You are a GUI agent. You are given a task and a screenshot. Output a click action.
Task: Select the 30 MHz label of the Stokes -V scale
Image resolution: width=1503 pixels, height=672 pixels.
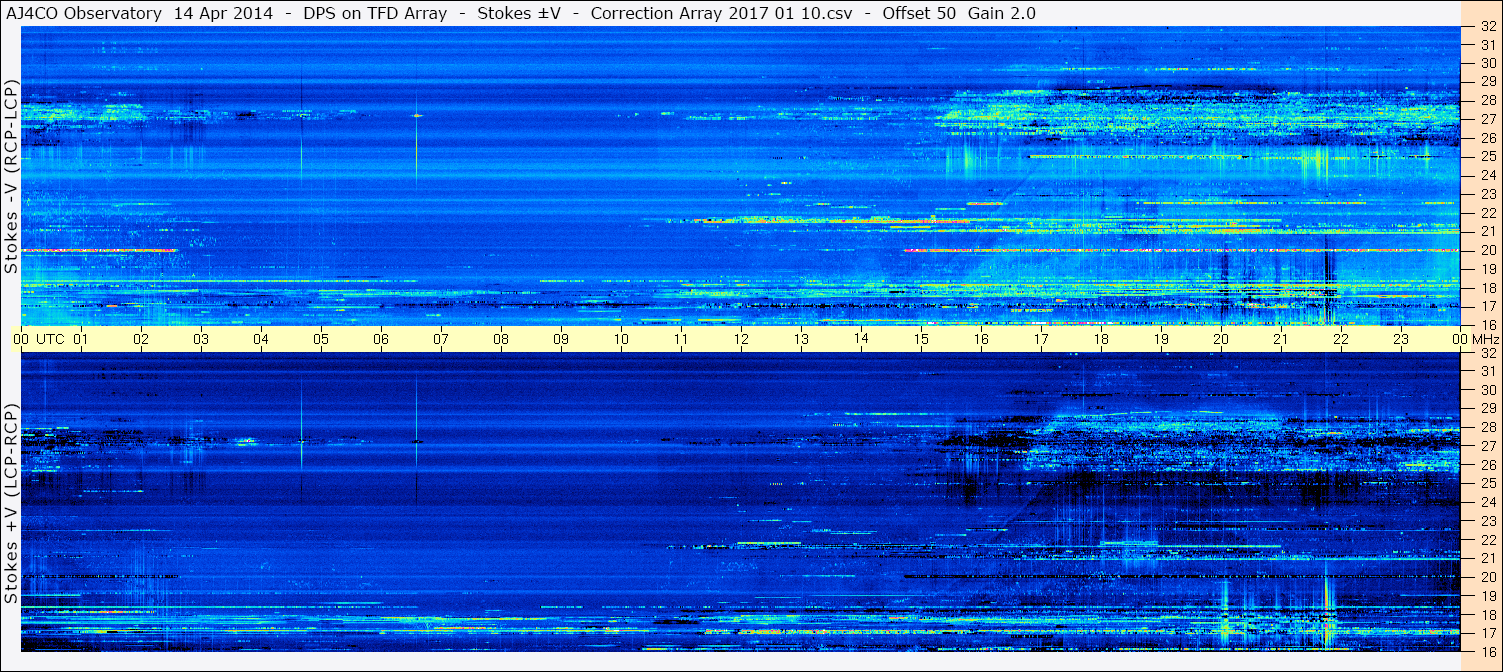pos(1488,63)
